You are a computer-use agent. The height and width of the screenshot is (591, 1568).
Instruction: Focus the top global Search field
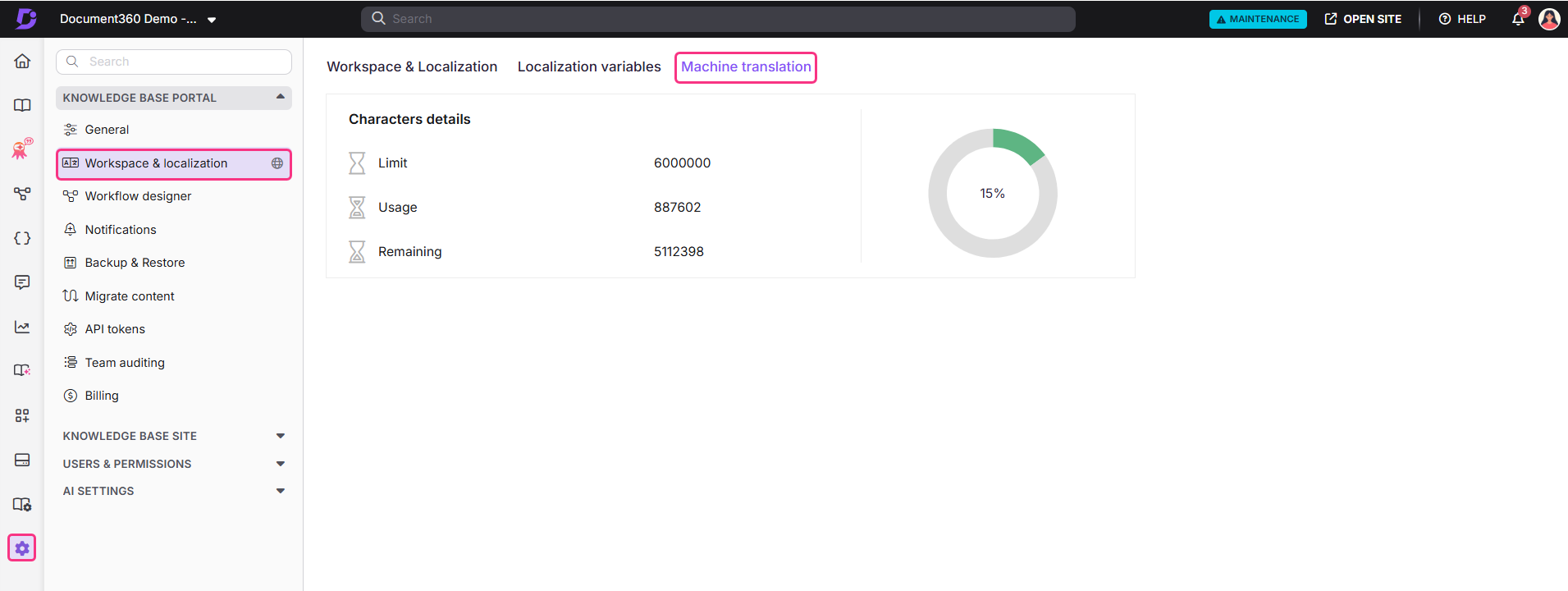718,19
